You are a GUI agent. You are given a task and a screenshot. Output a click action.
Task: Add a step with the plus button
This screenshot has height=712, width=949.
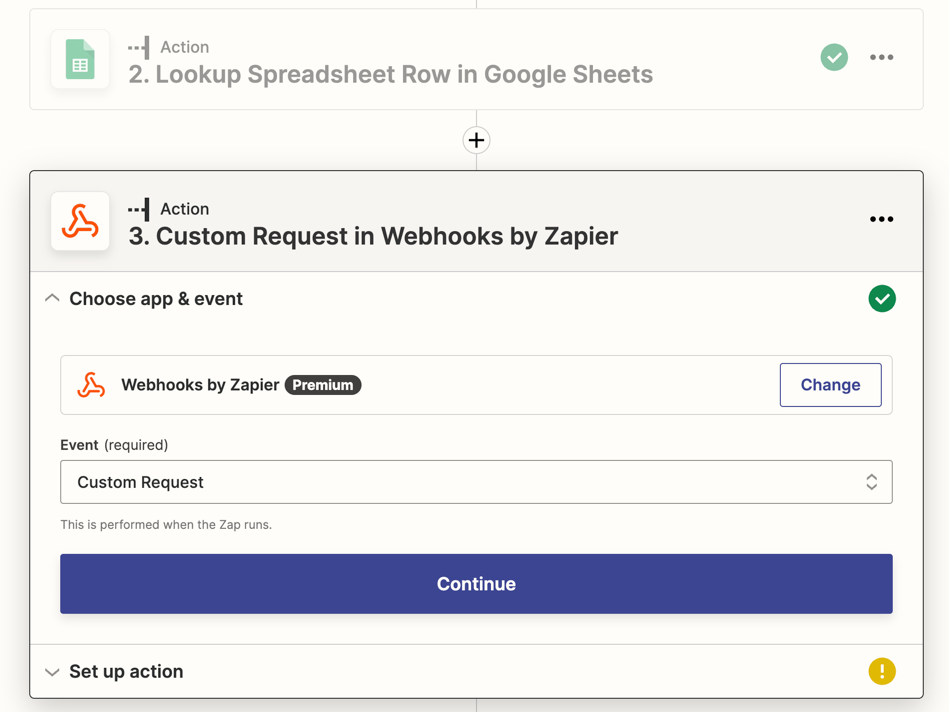pos(476,140)
